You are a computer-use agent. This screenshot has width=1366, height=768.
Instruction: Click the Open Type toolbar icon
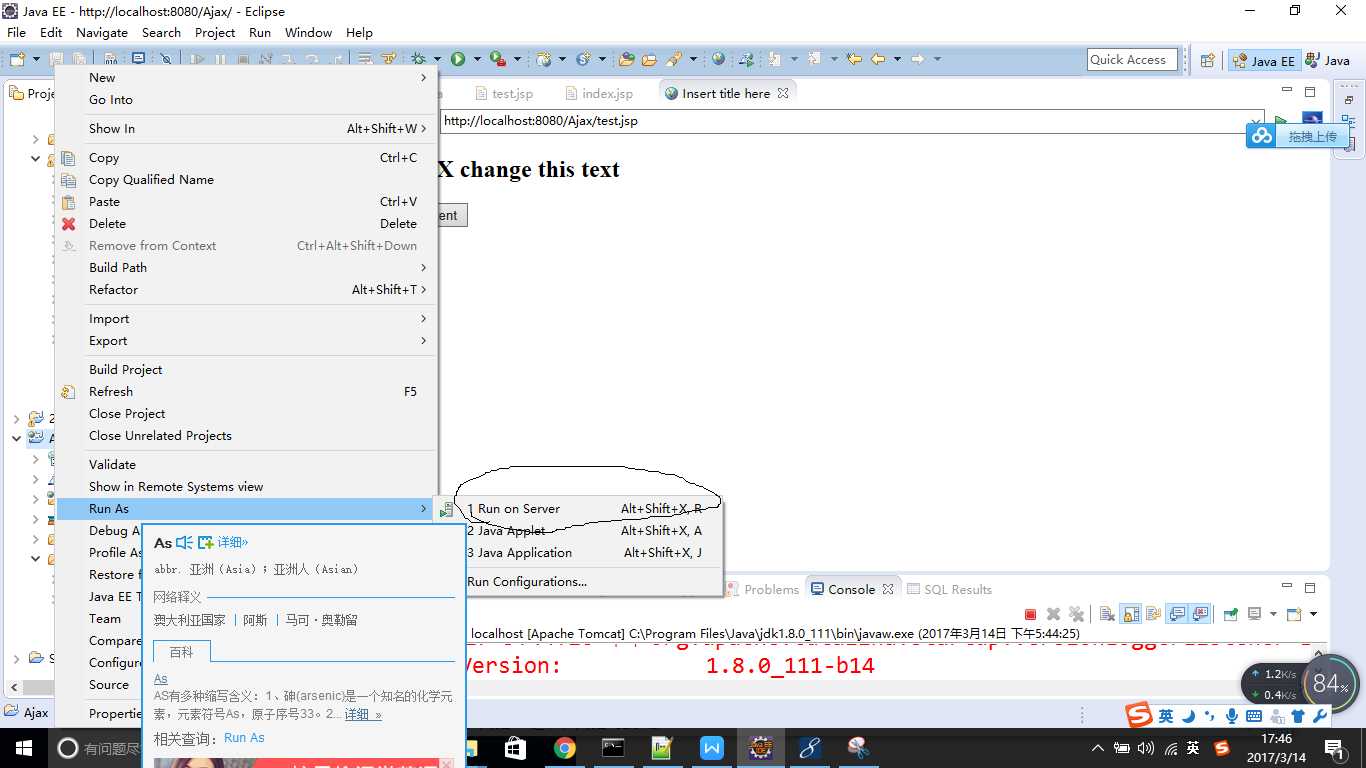click(627, 60)
